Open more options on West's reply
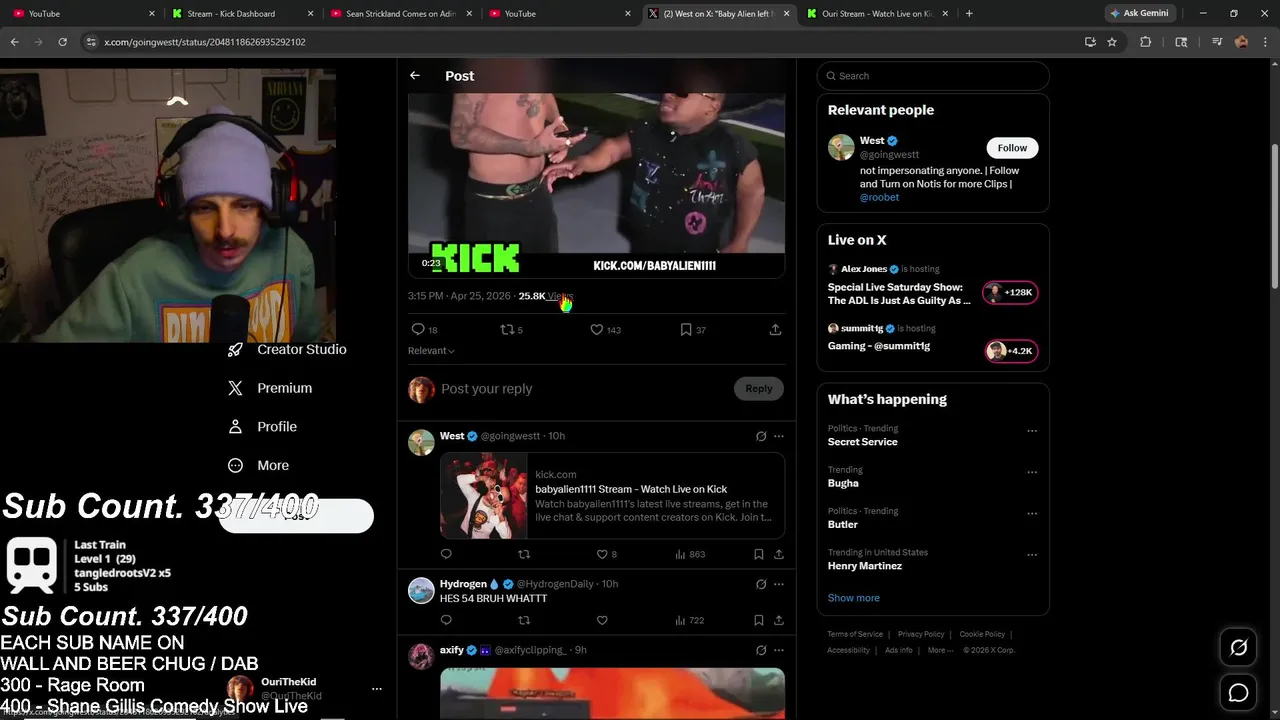Image resolution: width=1280 pixels, height=720 pixels. pos(779,436)
